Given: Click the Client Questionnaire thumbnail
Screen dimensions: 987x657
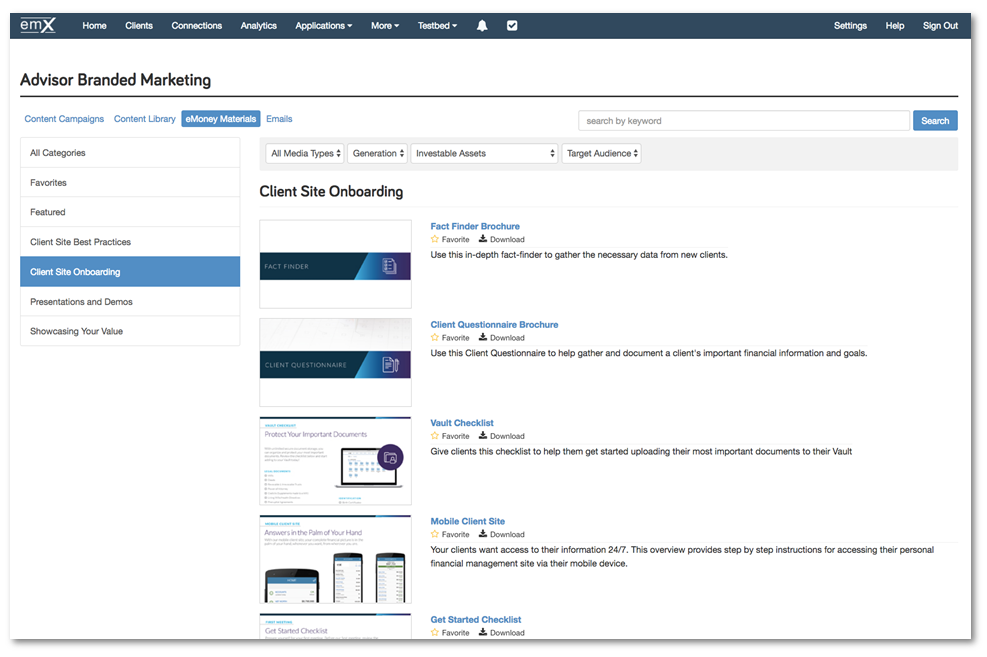Looking at the screenshot, I should [x=336, y=362].
